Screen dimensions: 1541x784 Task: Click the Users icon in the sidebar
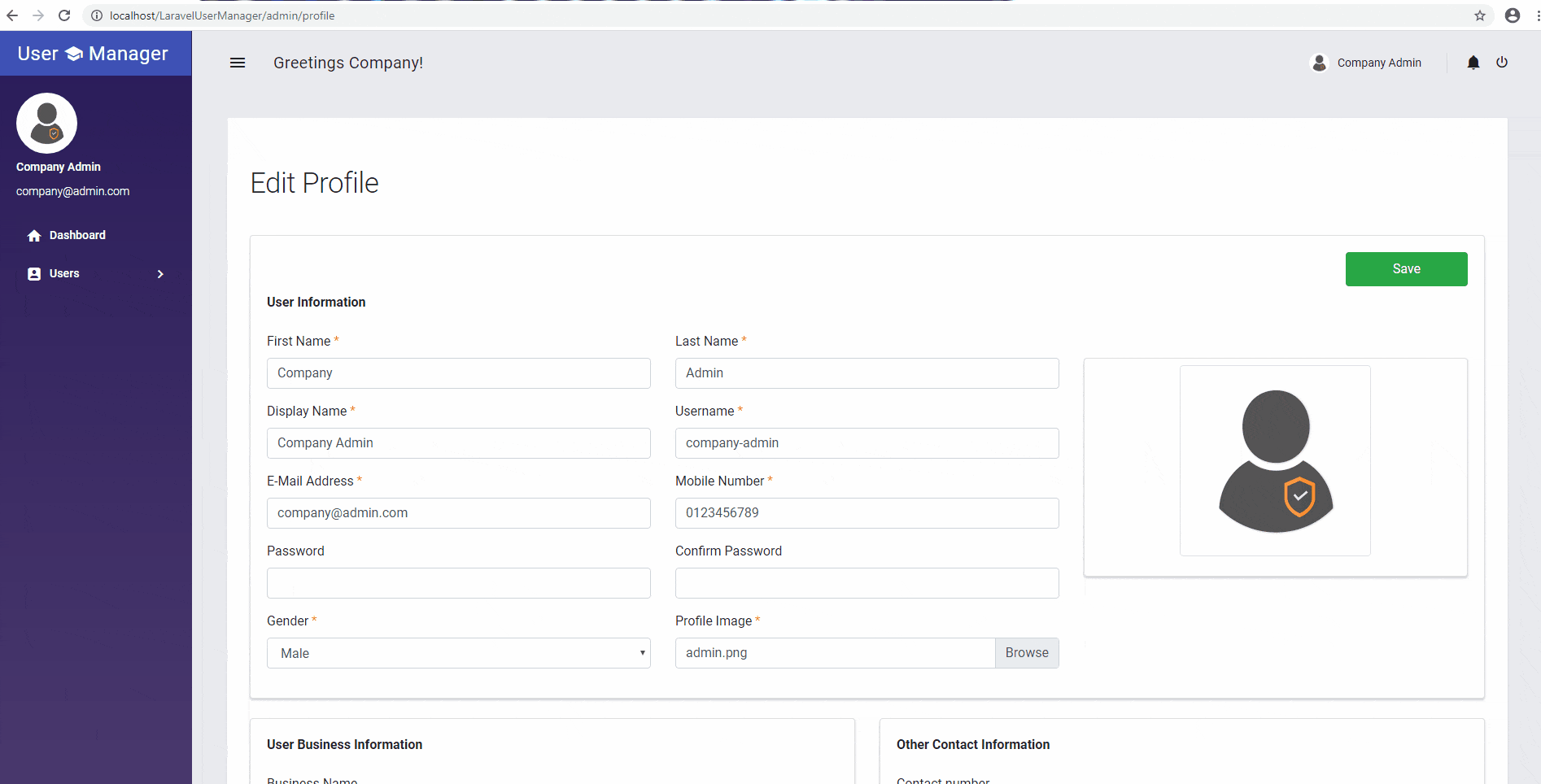pos(34,273)
